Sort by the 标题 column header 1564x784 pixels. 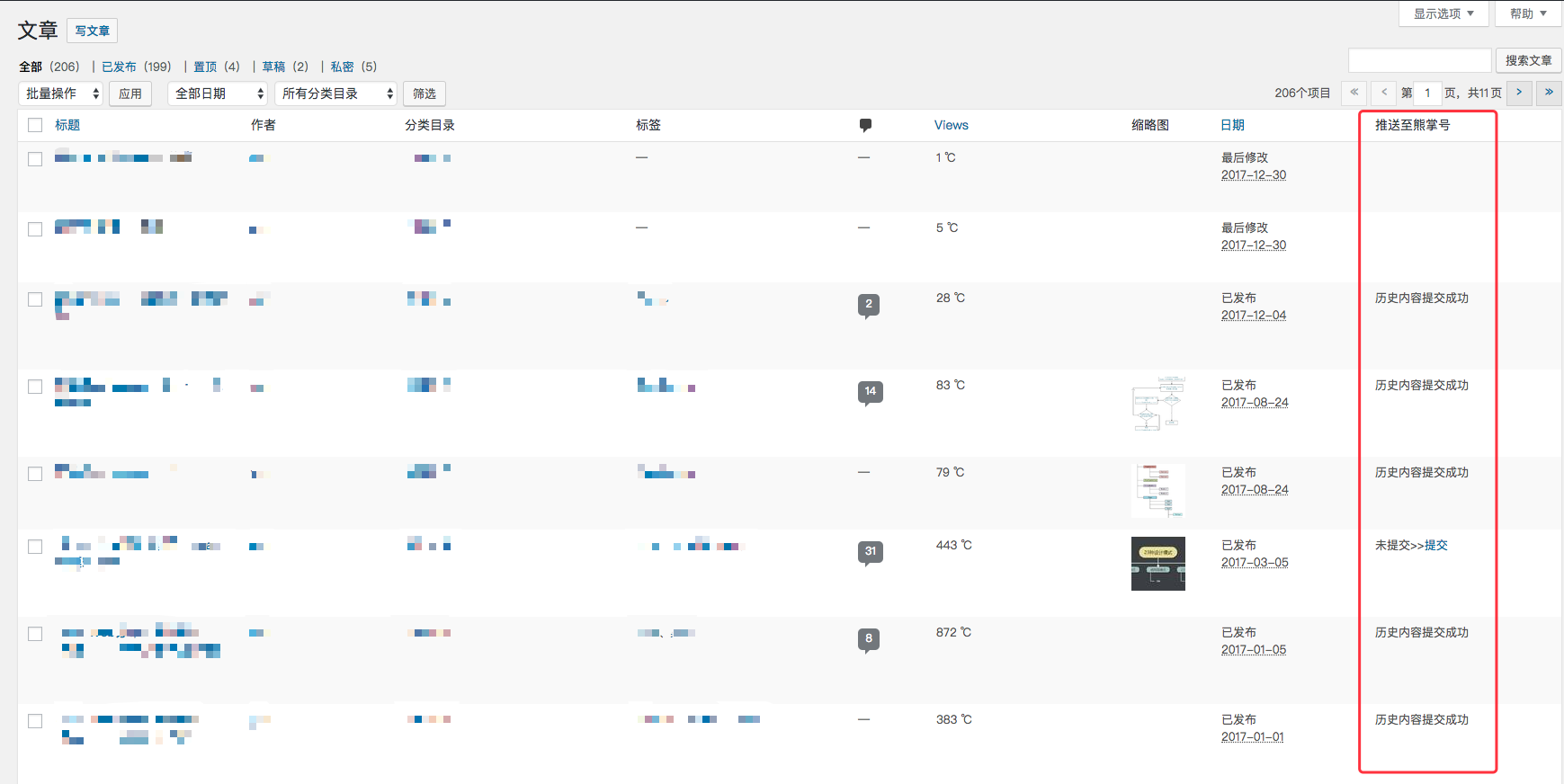point(67,125)
